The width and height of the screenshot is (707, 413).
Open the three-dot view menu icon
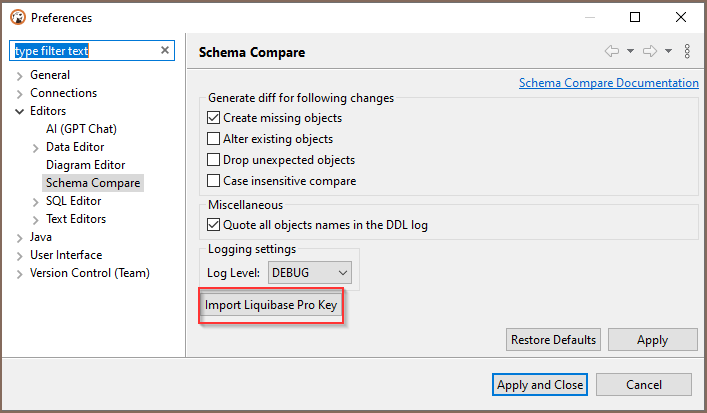(687, 51)
